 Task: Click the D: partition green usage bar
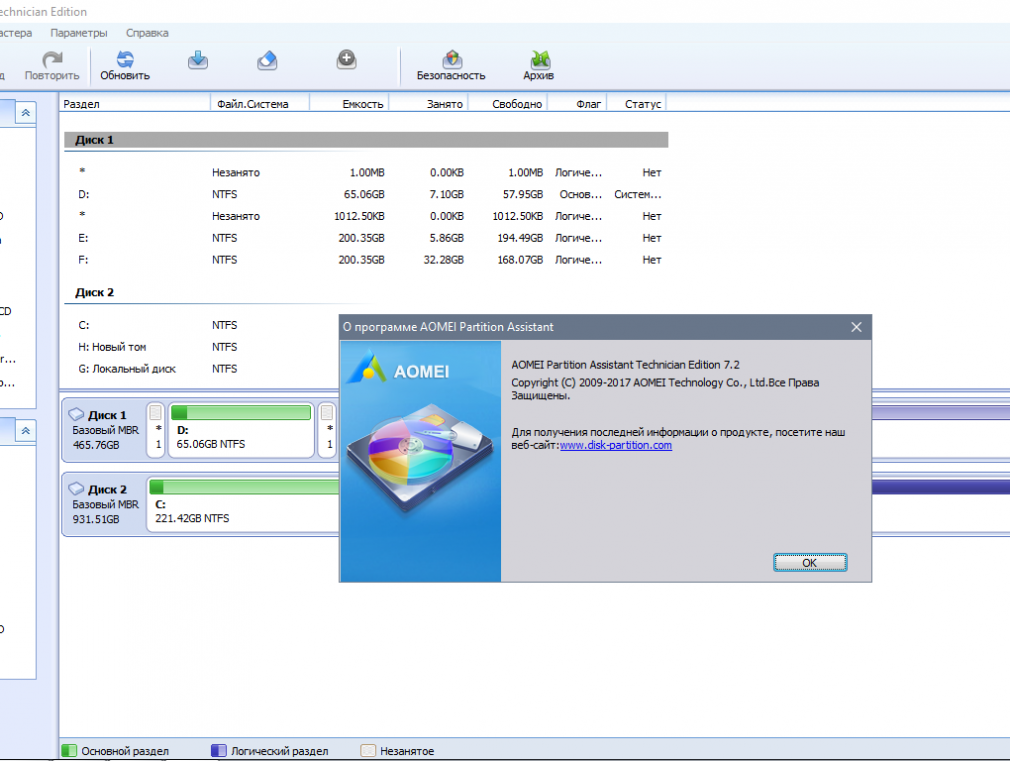click(241, 412)
